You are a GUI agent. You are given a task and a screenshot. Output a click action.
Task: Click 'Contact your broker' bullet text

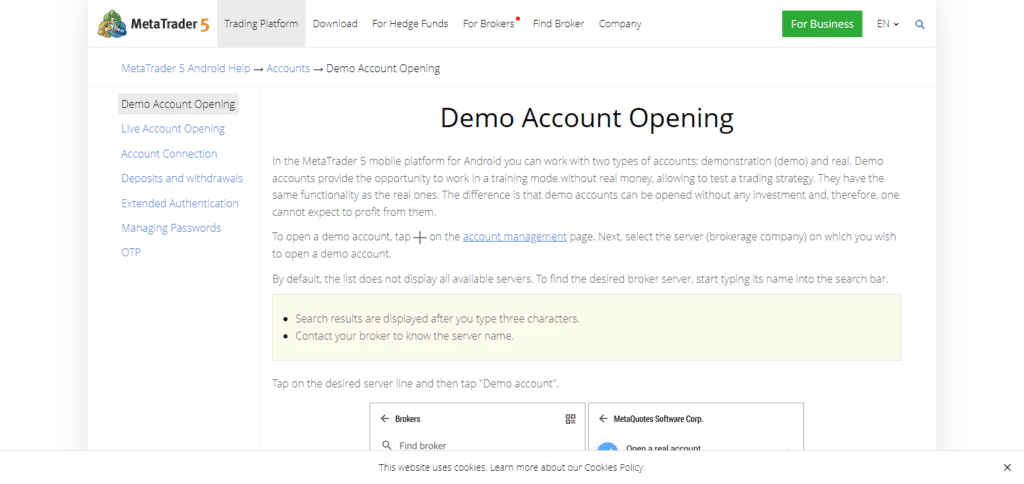(x=404, y=336)
